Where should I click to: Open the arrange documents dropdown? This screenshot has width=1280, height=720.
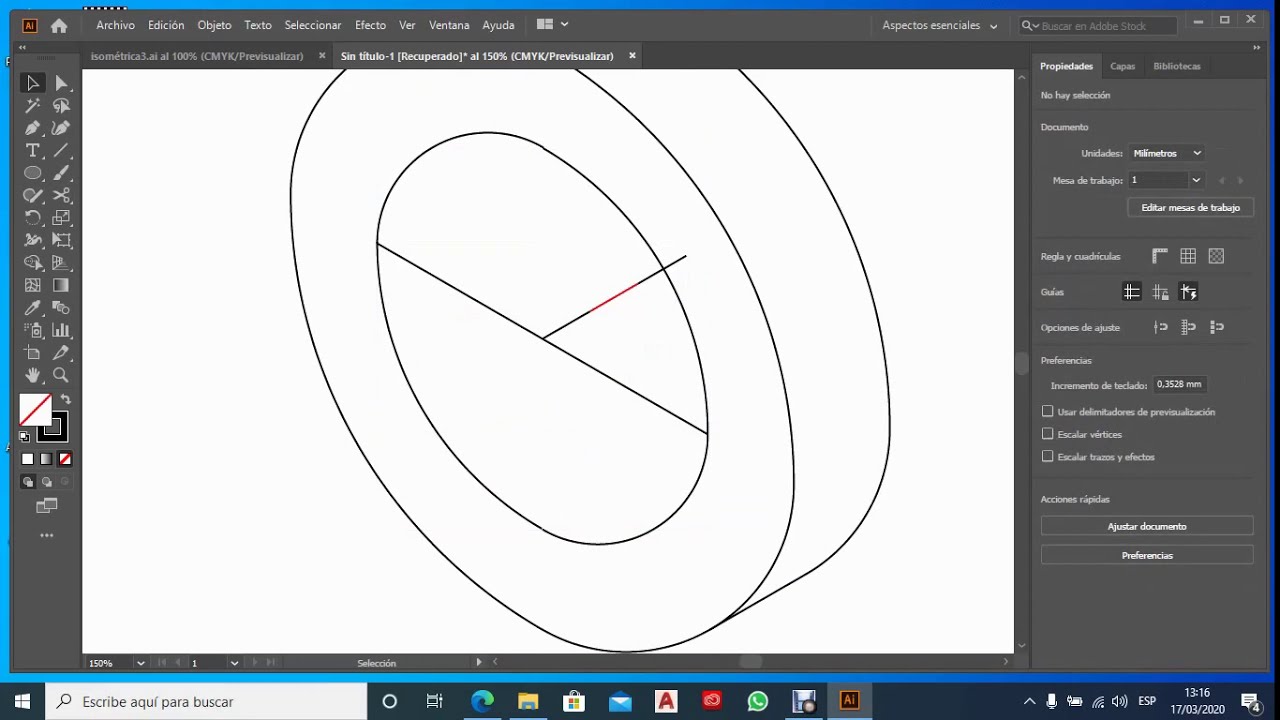coord(552,25)
